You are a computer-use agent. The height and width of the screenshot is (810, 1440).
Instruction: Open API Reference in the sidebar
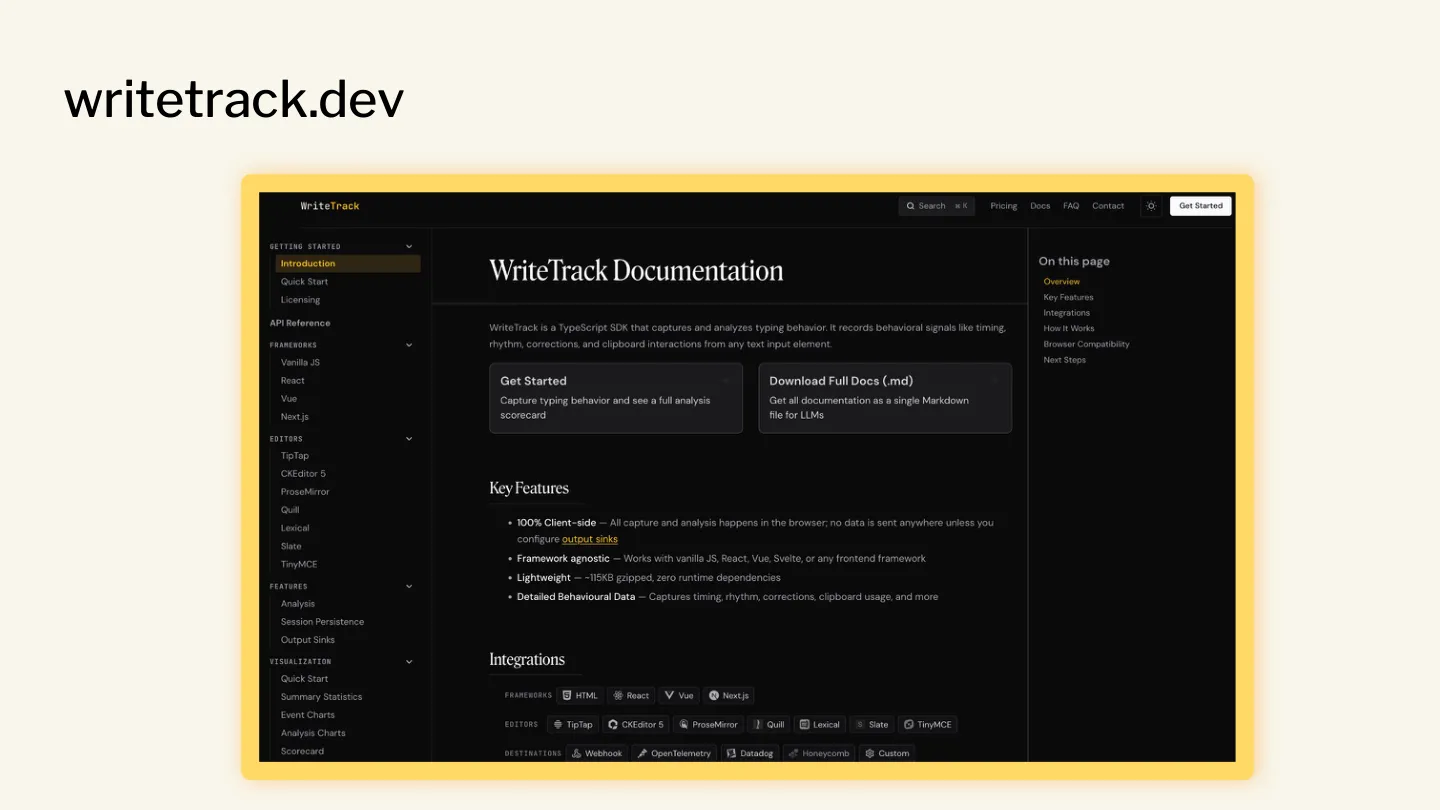coord(300,323)
